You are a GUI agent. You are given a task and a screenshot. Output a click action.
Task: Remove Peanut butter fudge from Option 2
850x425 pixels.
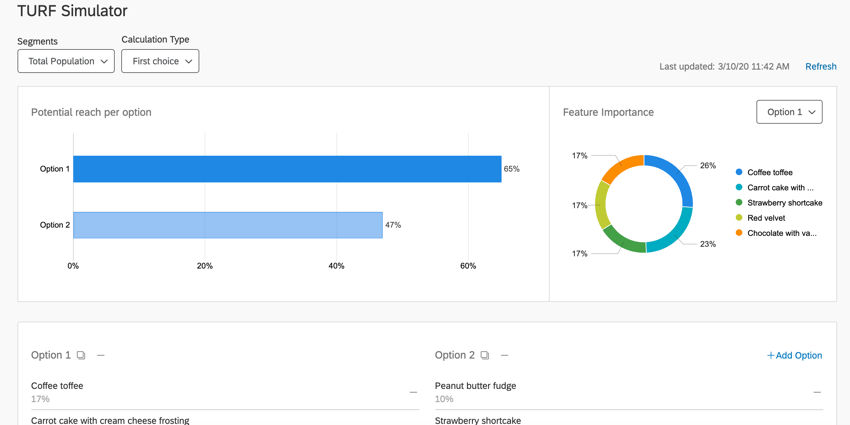click(x=817, y=392)
